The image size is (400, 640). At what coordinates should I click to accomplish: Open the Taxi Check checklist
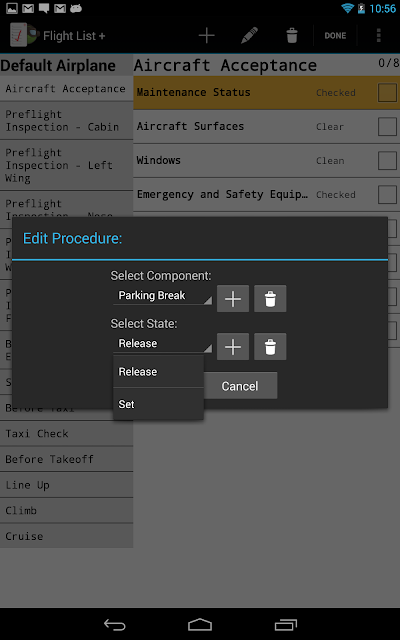[67, 433]
